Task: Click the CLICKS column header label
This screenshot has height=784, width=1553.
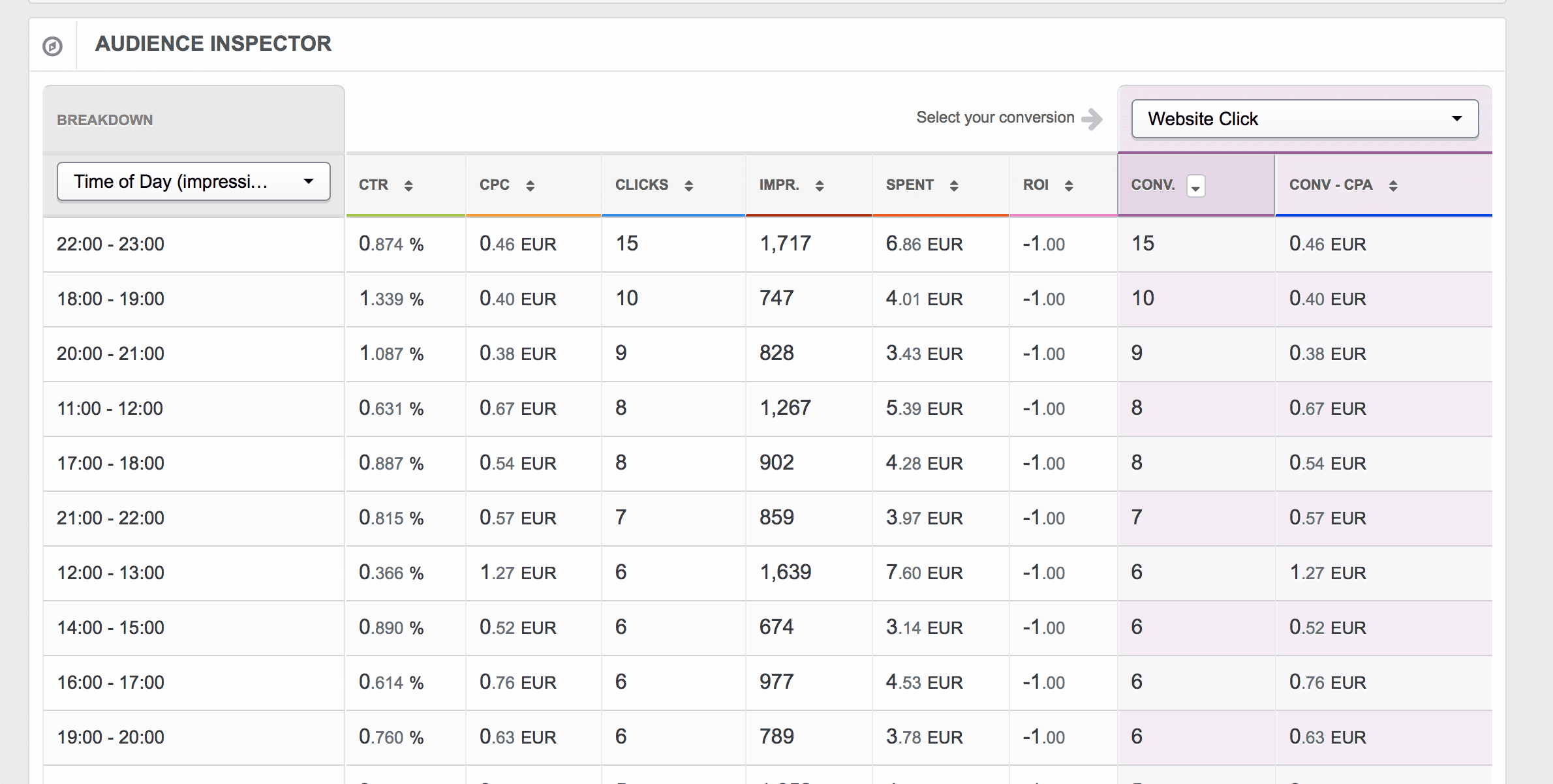Action: [641, 185]
